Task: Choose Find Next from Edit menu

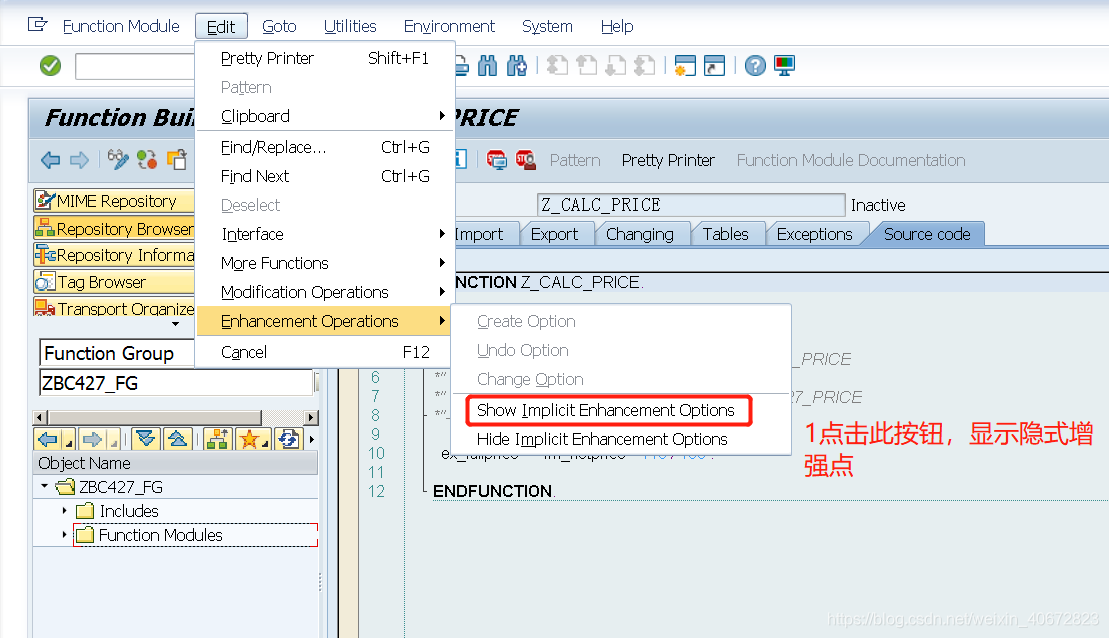Action: pyautogui.click(x=325, y=176)
